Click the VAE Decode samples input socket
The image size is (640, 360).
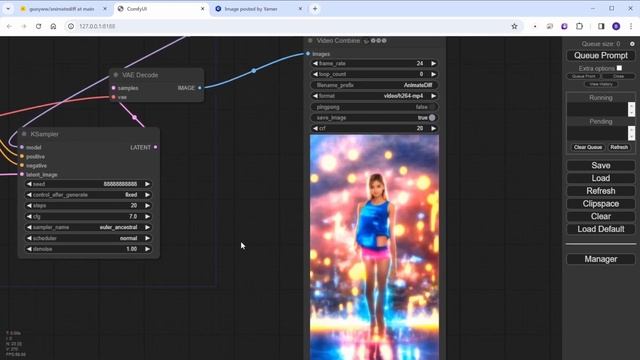113,88
